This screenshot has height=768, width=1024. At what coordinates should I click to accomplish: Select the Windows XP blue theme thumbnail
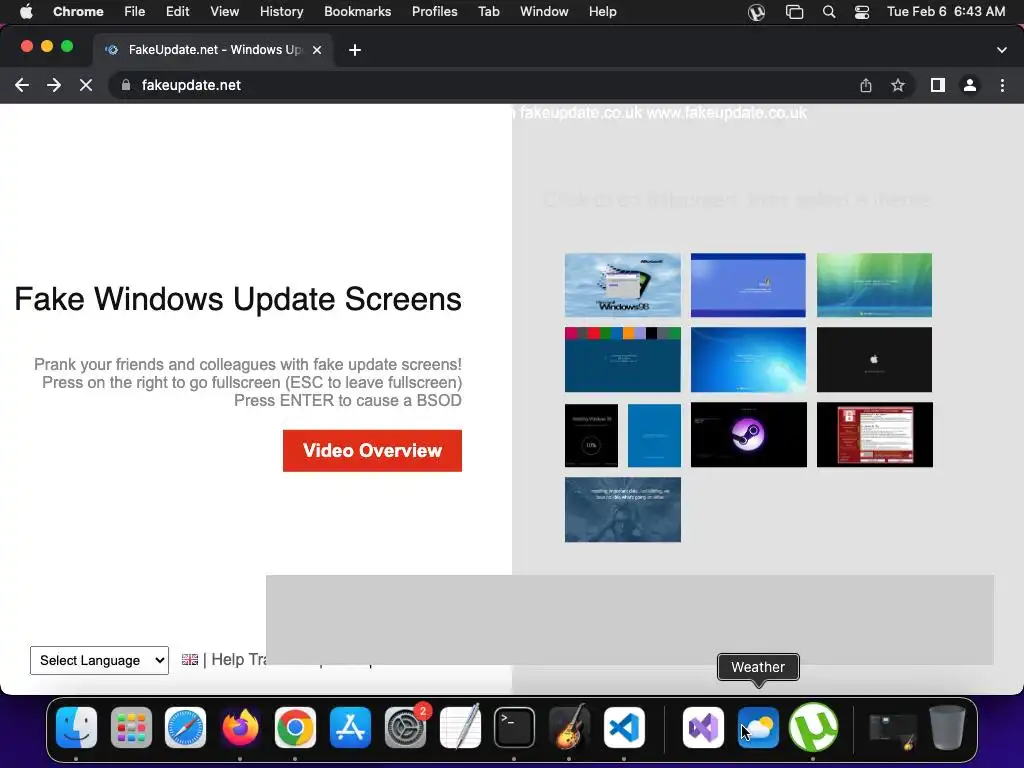748,285
